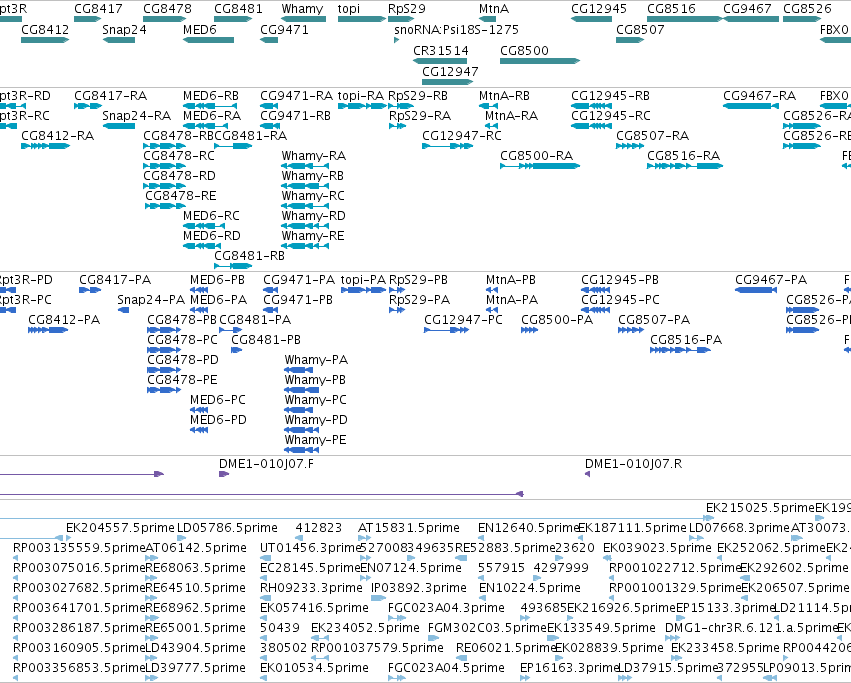The width and height of the screenshot is (851, 683).
Task: Click insertion EC28145.5prime
Action: [x=310, y=568]
